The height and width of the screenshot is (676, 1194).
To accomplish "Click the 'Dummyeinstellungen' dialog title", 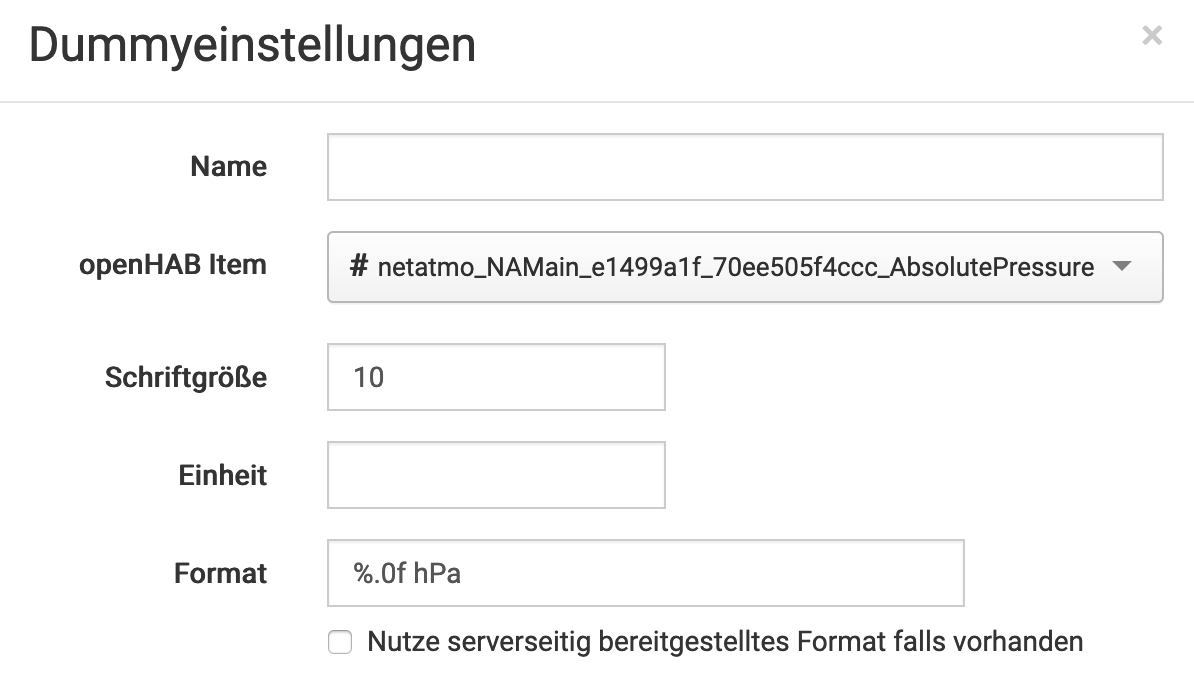I will tap(252, 46).
